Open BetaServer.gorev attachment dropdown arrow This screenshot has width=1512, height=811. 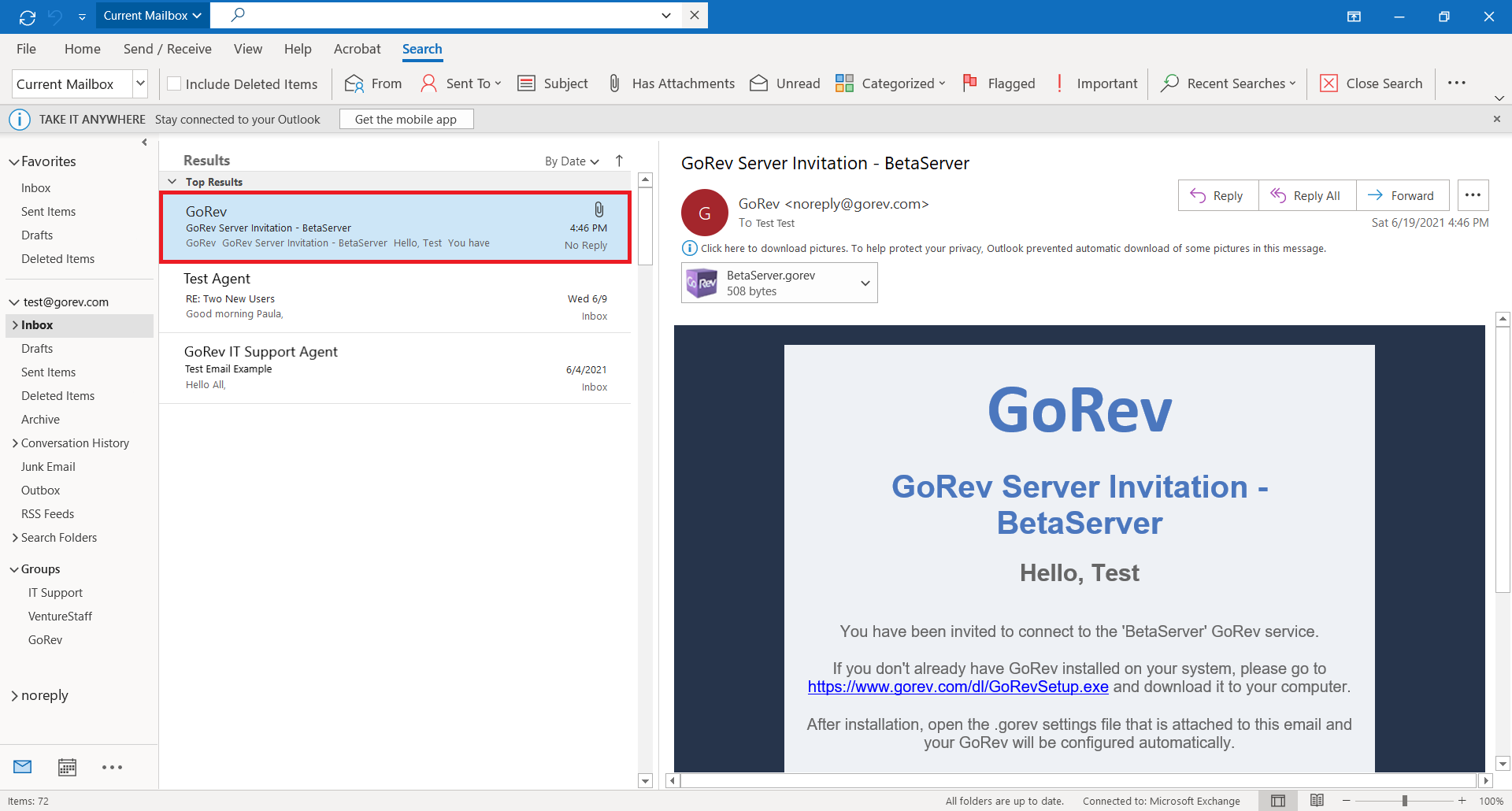(x=865, y=283)
